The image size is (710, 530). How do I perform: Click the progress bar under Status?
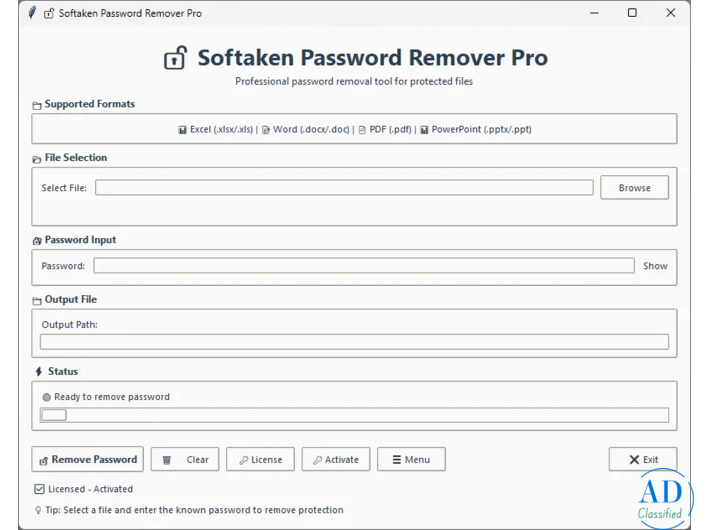354,415
